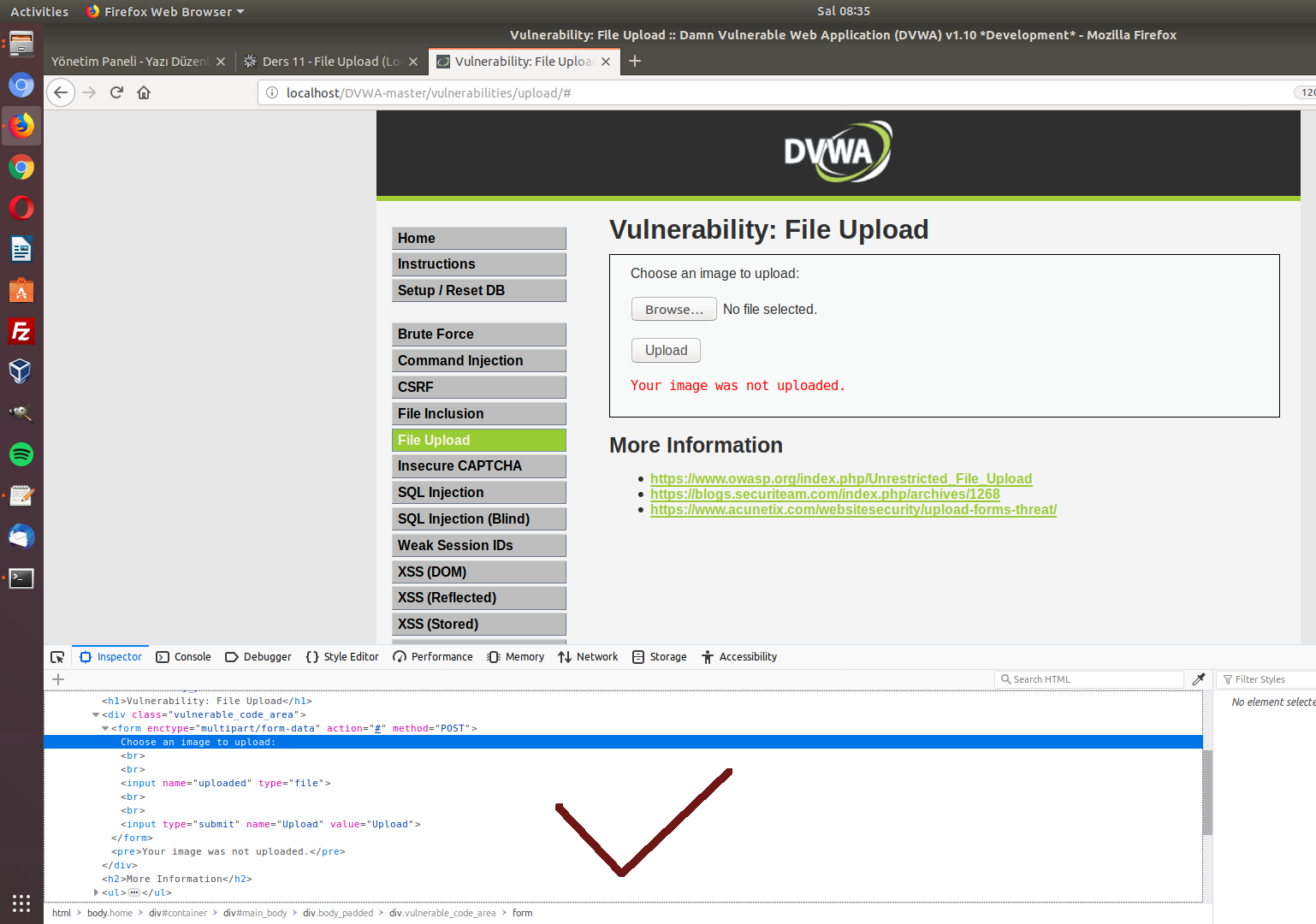Open VirtualBox from the dock
This screenshot has height=924, width=1316.
[x=21, y=372]
